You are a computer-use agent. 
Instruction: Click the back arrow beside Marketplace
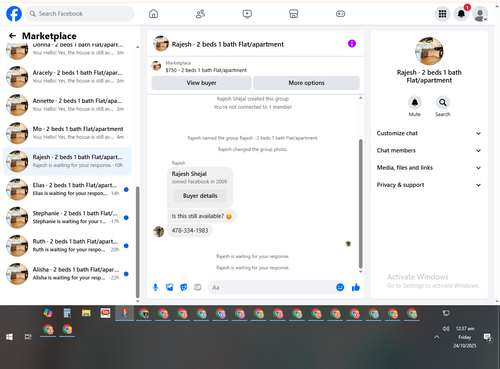(12, 36)
